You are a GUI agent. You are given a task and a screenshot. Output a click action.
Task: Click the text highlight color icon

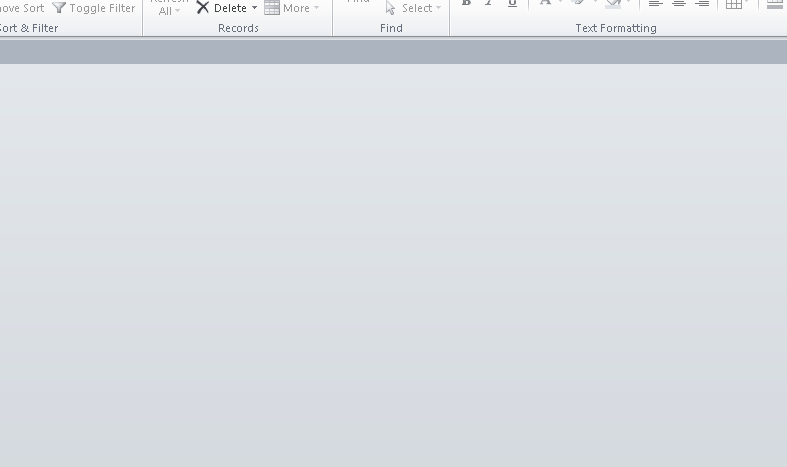[578, 4]
